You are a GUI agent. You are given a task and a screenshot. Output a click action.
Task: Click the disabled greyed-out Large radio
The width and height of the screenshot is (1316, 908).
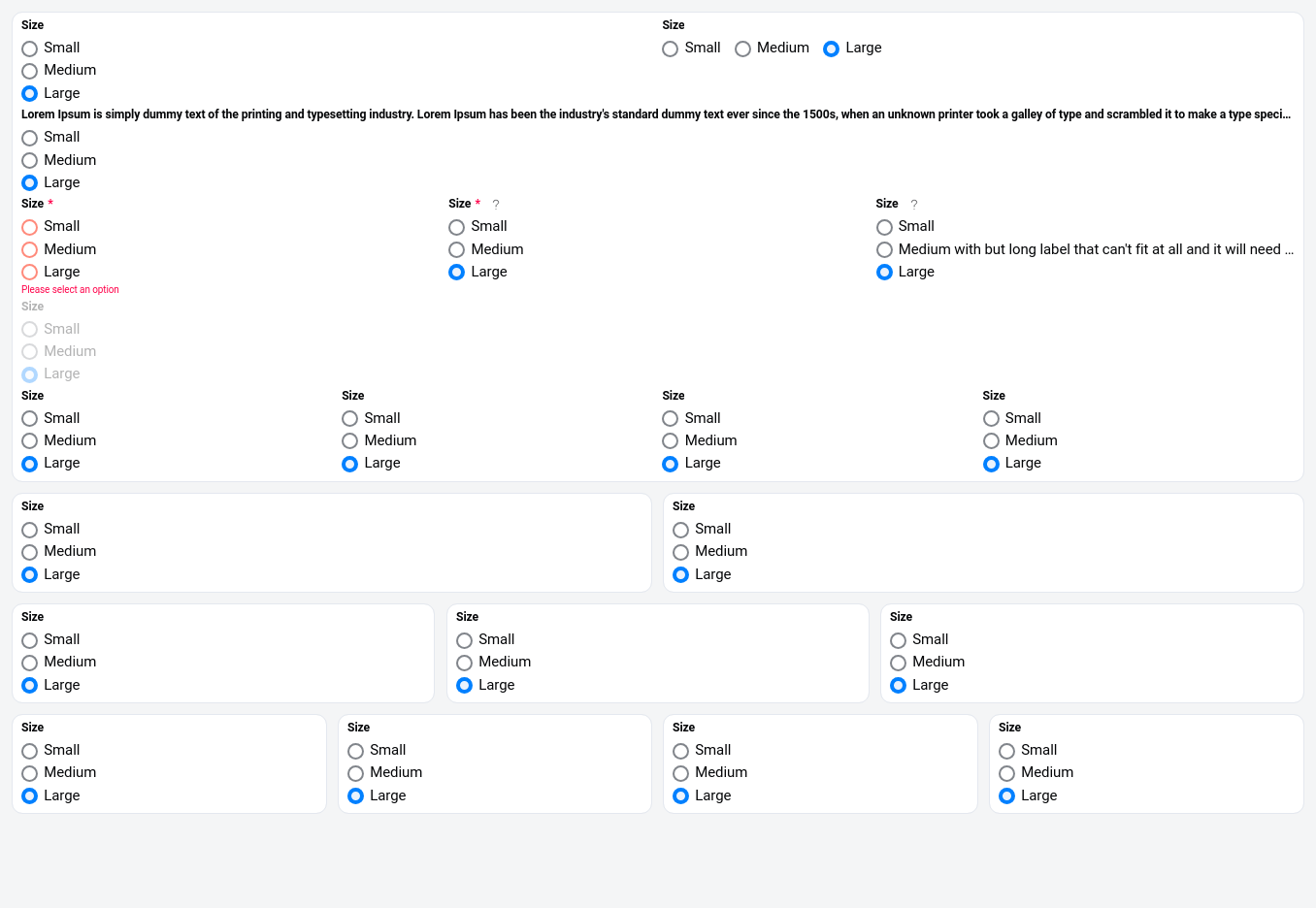coord(30,374)
